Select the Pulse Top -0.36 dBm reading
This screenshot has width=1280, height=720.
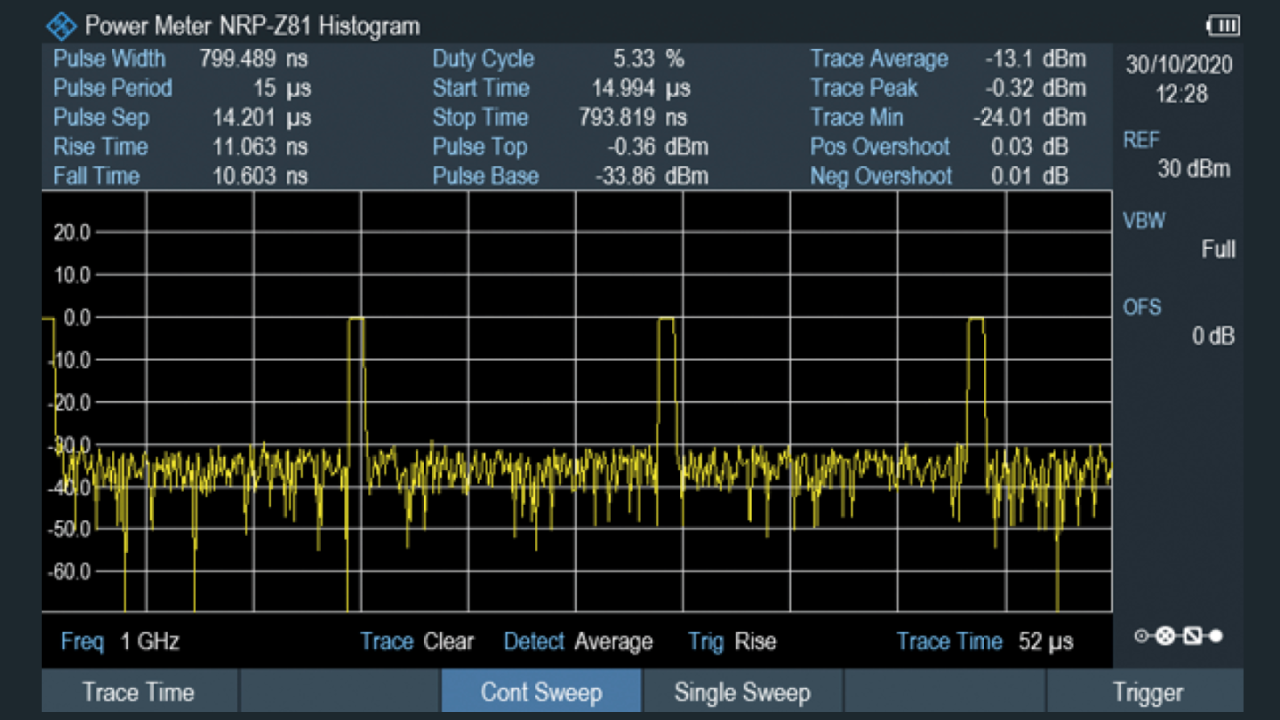pos(570,147)
